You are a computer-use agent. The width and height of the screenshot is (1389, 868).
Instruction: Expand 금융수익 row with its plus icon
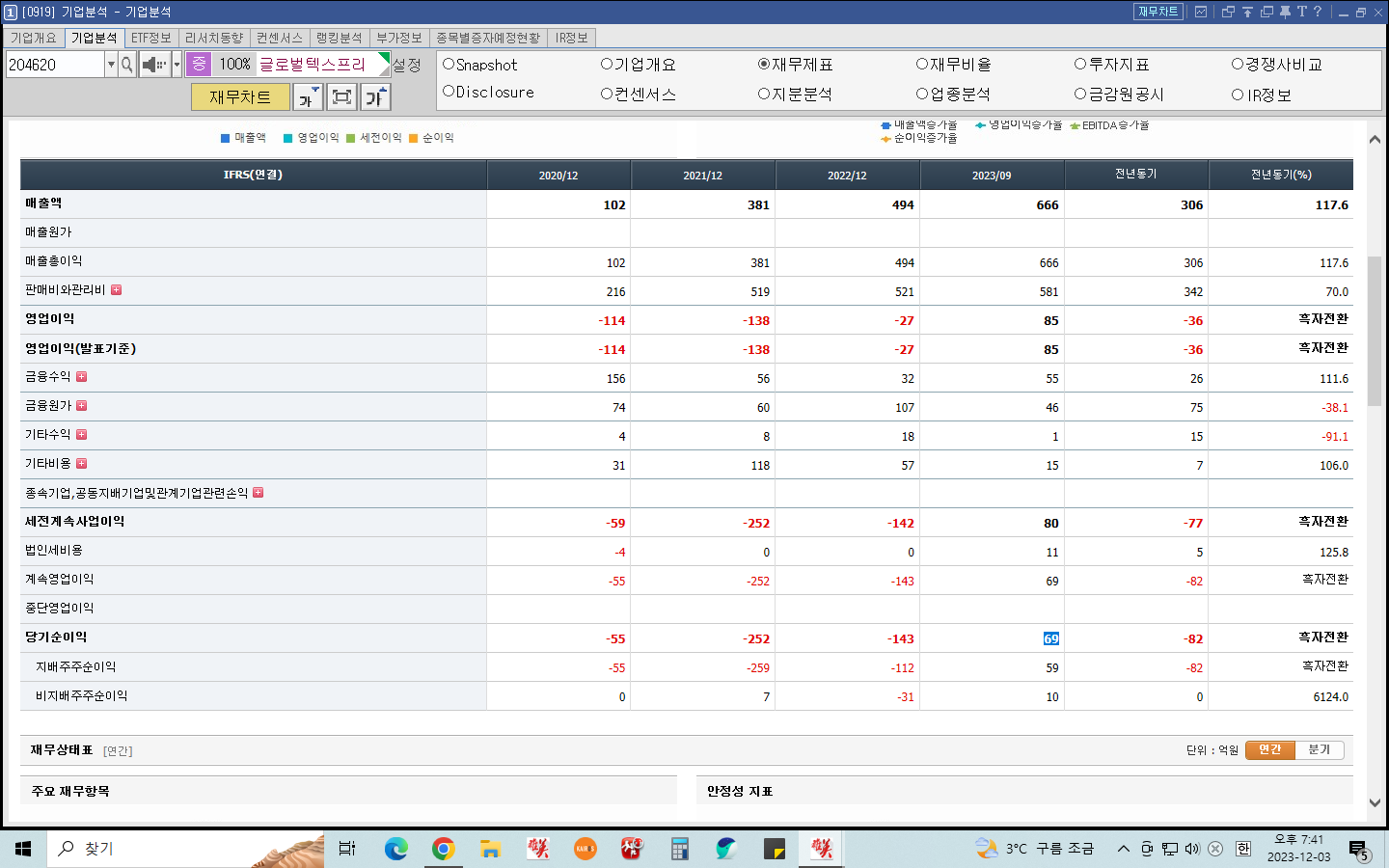click(x=81, y=376)
